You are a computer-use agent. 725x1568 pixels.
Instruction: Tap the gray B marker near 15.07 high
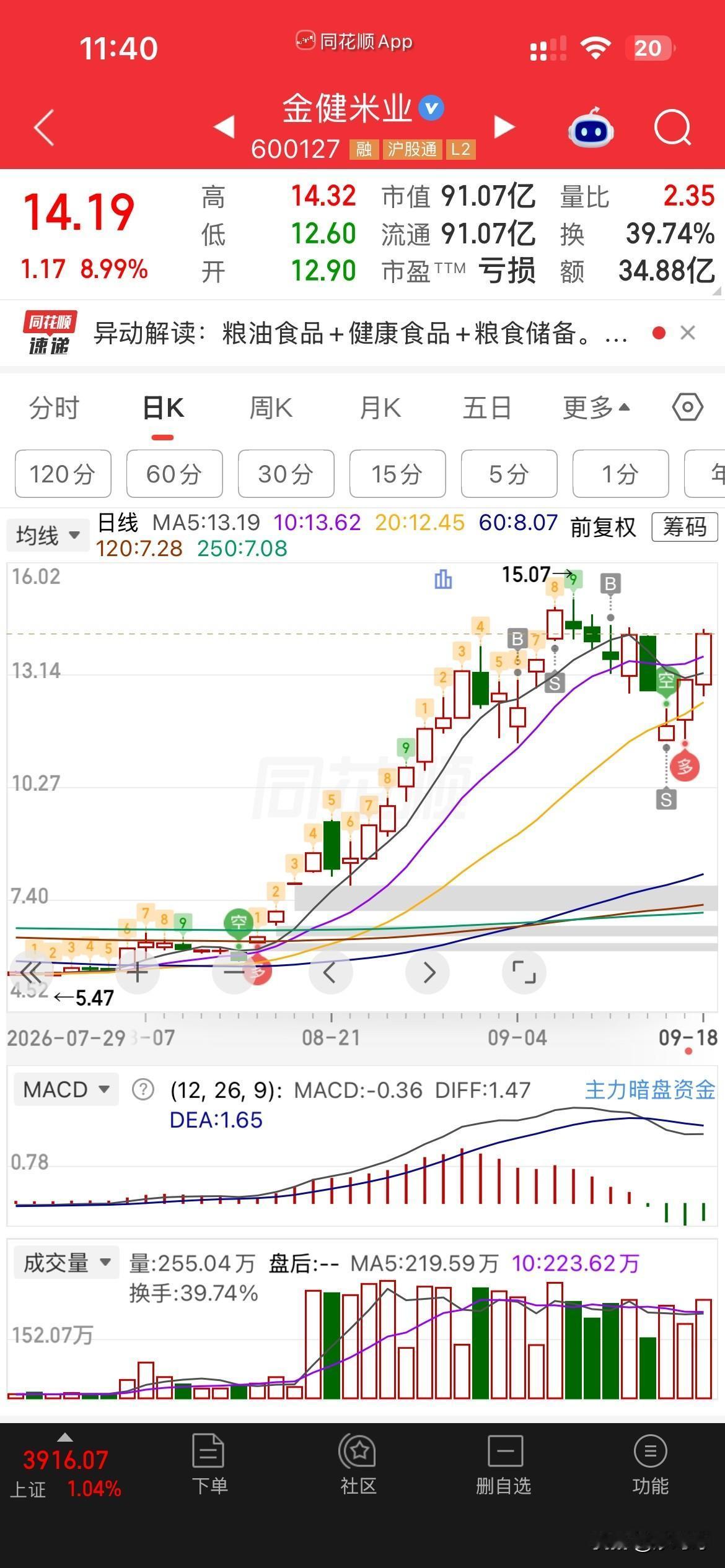tap(610, 583)
